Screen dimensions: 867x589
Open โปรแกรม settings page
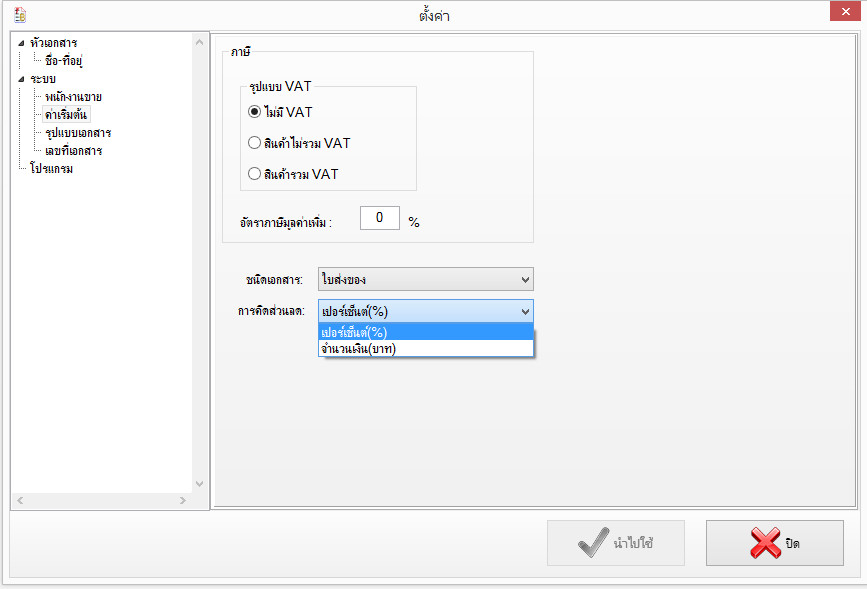(51, 168)
